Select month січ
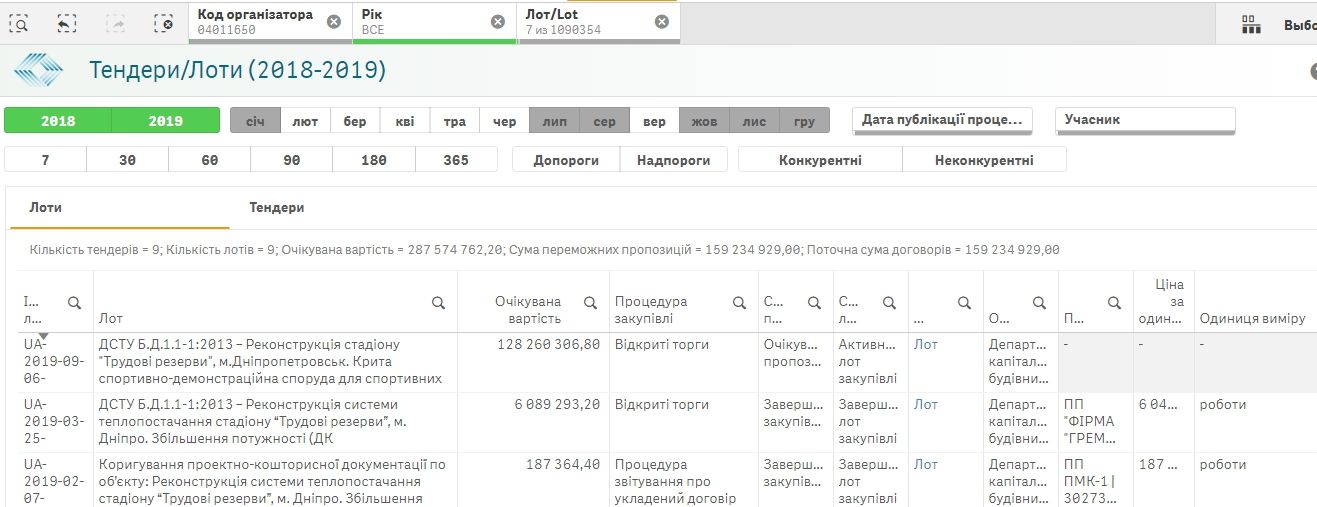 coord(255,121)
